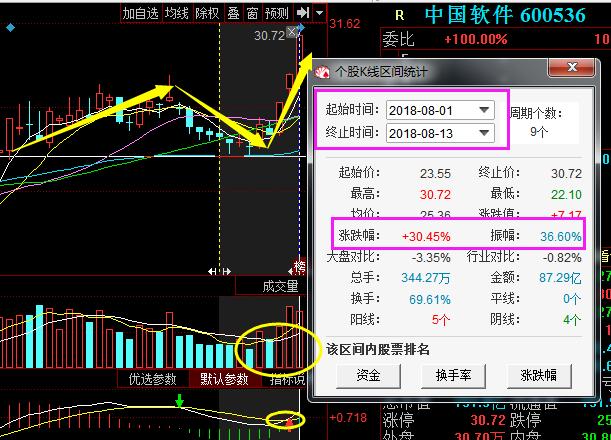Click the red 榜 ranking icon
The height and width of the screenshot is (440, 611).
pos(298,266)
